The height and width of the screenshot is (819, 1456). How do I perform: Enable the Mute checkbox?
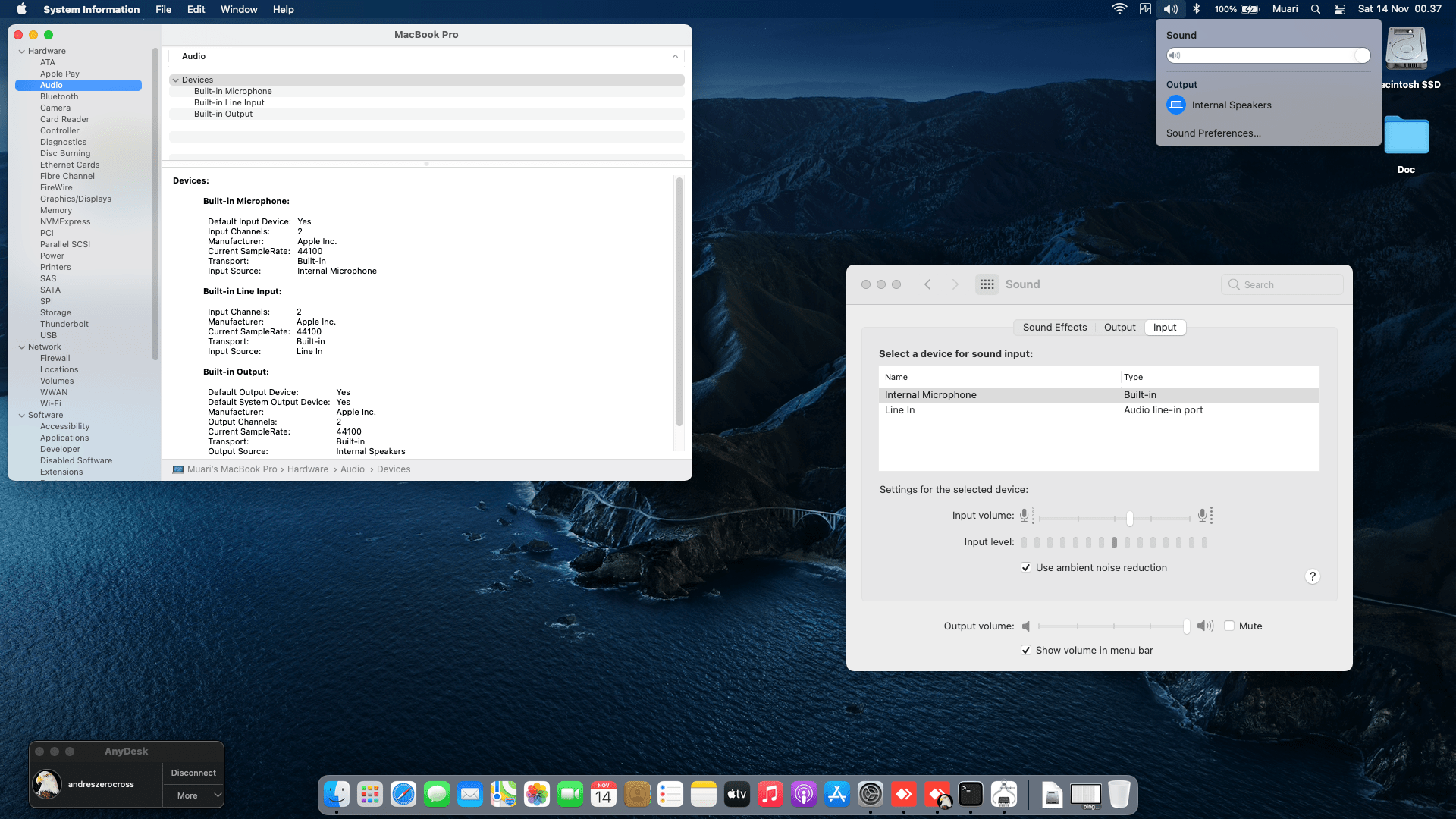[1229, 626]
